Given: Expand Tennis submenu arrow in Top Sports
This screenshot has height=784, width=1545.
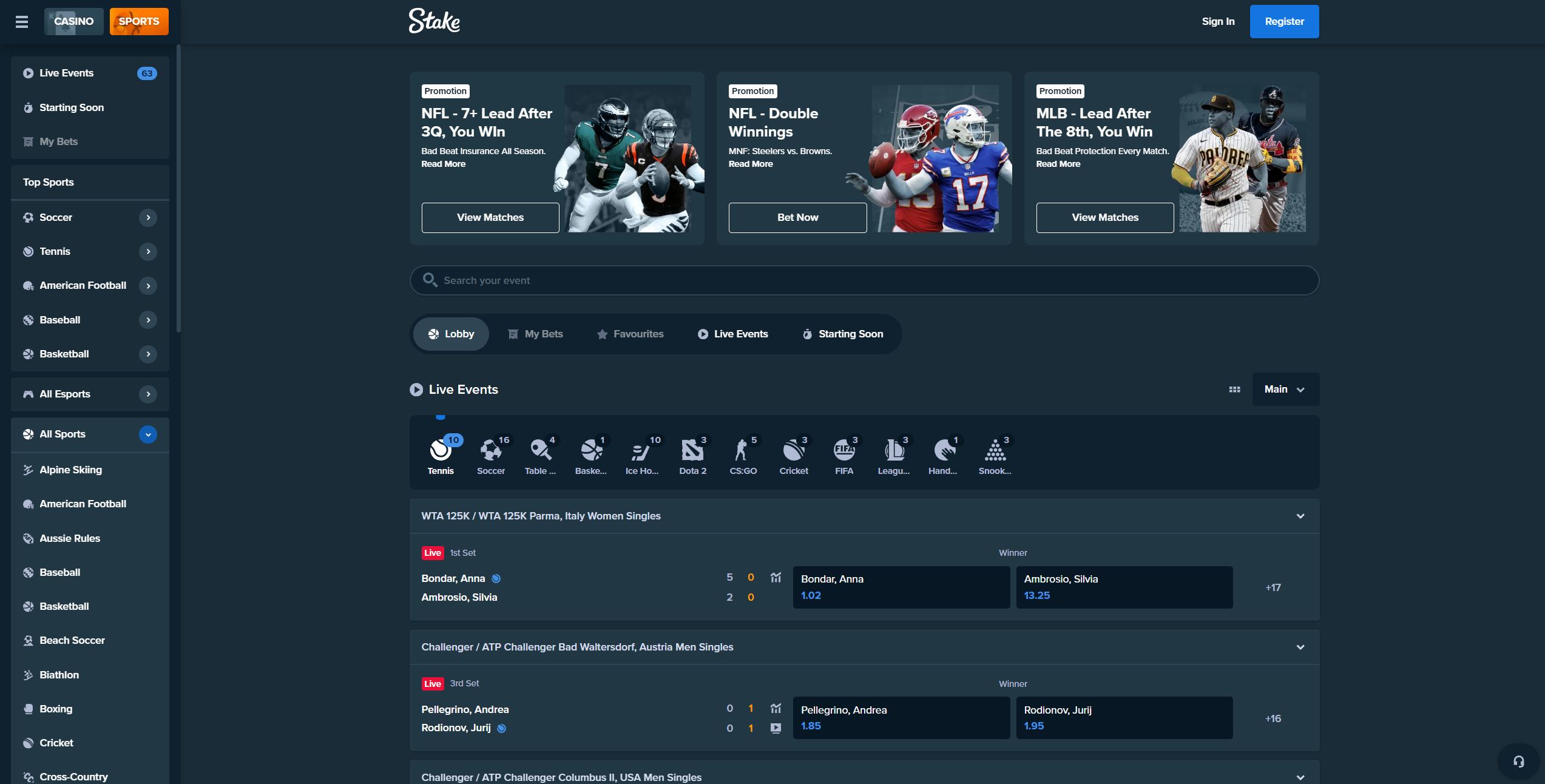Looking at the screenshot, I should click(148, 251).
